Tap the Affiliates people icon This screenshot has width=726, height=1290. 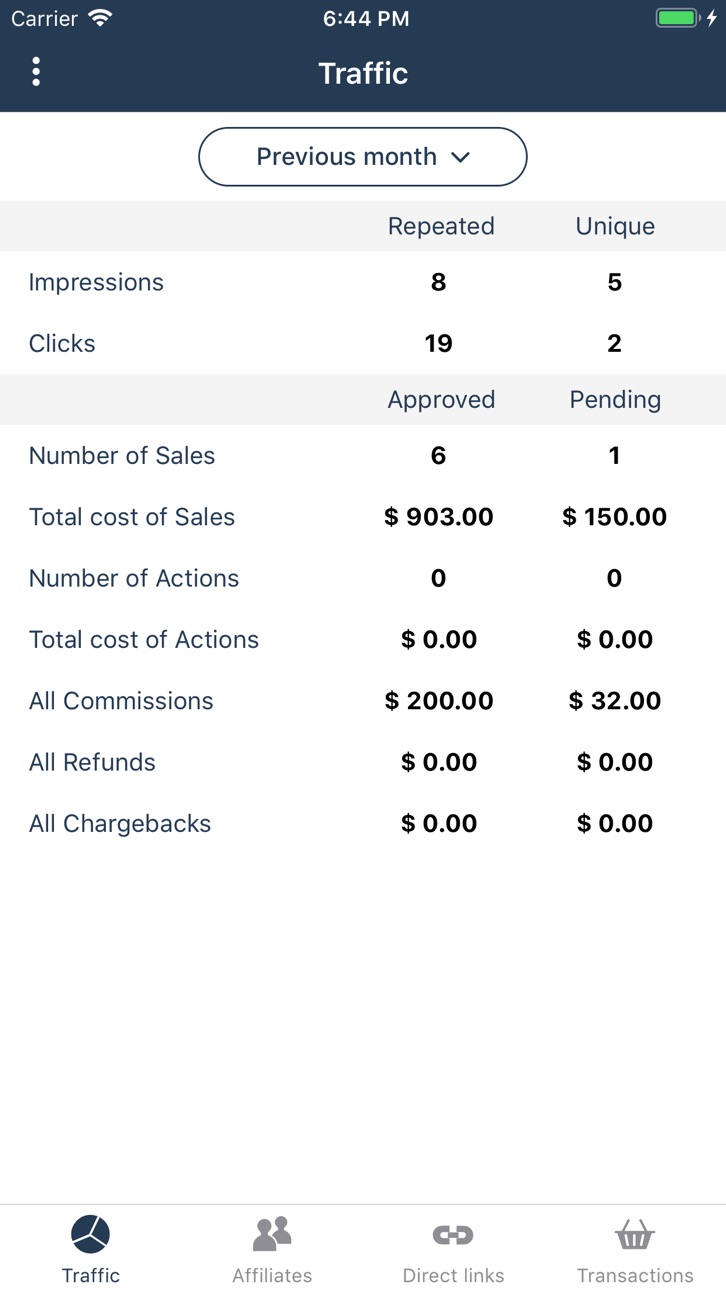click(272, 1235)
